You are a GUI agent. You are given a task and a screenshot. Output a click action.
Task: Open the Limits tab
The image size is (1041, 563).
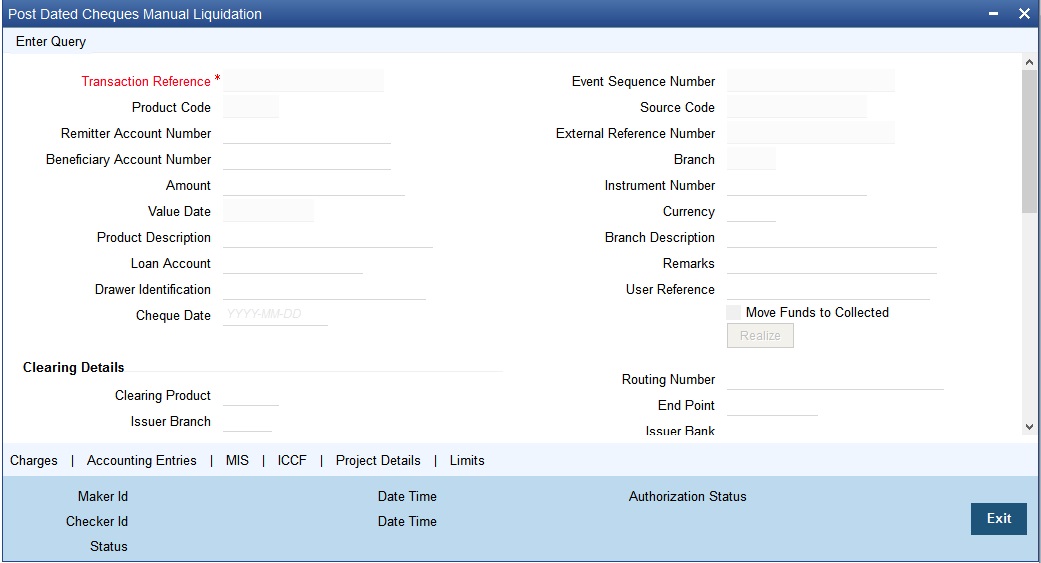coord(467,461)
